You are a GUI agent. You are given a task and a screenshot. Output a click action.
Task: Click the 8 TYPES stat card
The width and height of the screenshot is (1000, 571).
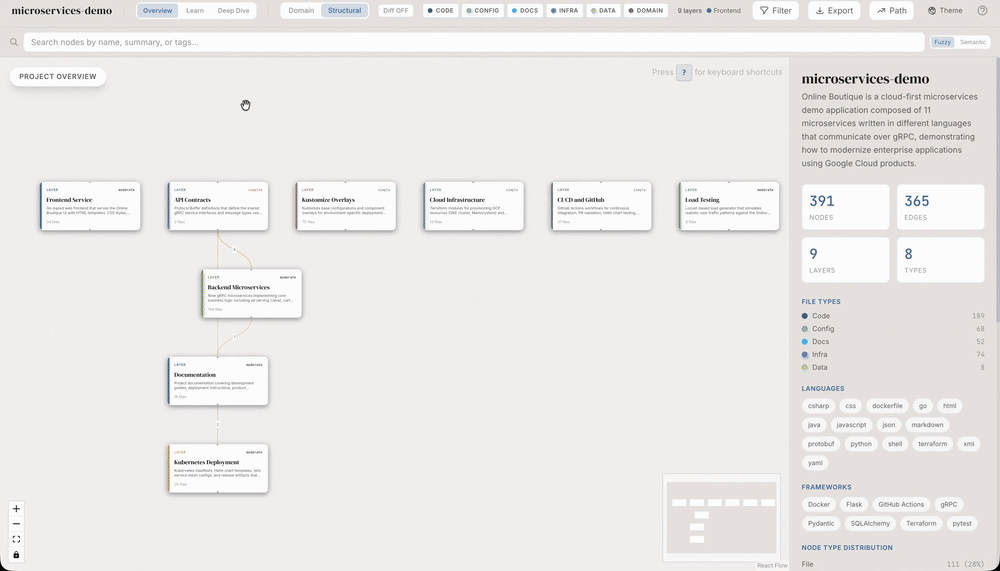click(x=941, y=260)
